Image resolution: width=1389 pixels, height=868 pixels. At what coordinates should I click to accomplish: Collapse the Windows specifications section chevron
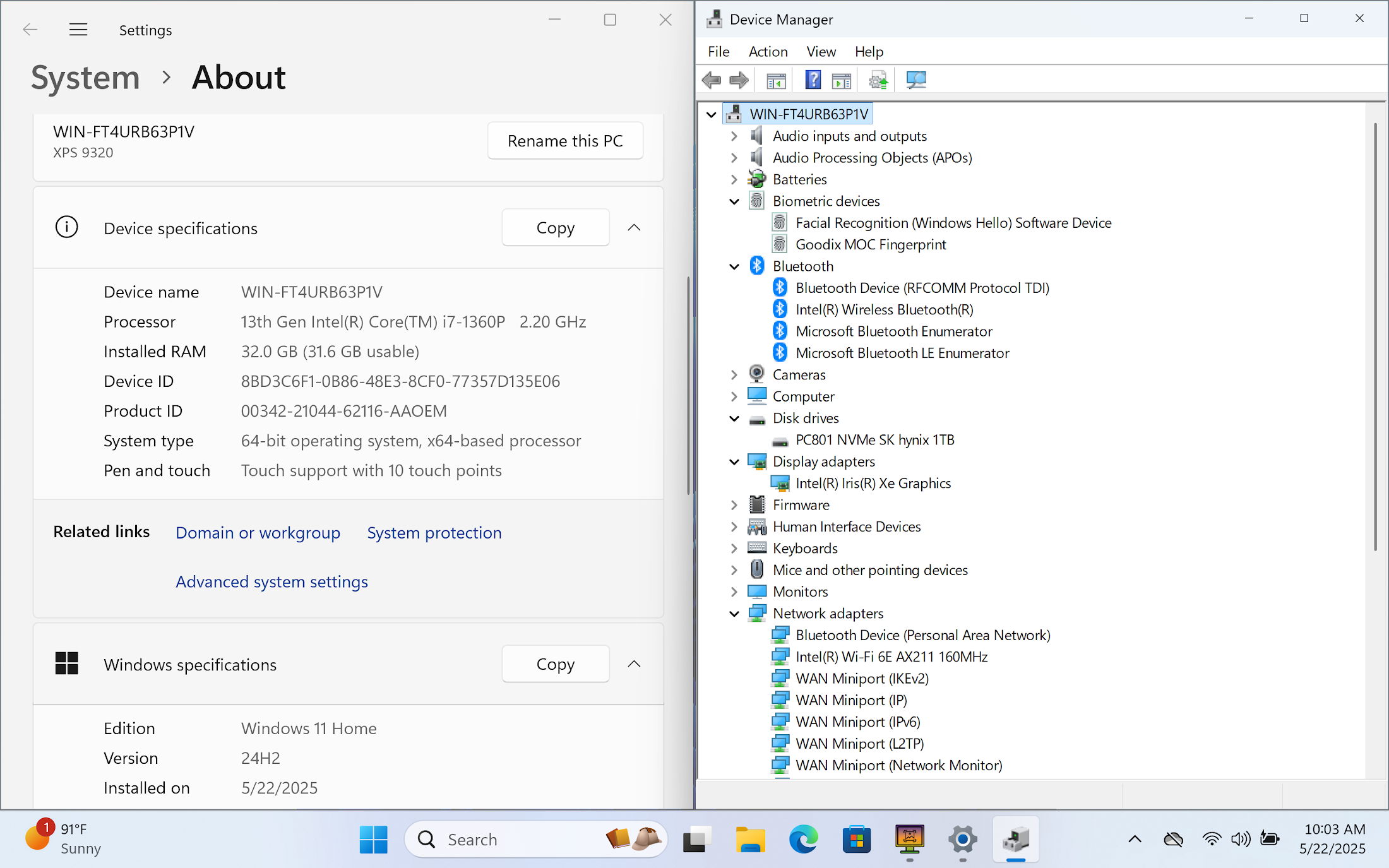coord(634,663)
